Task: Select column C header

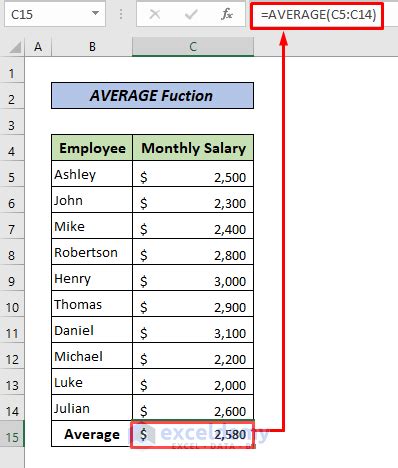Action: (x=193, y=47)
